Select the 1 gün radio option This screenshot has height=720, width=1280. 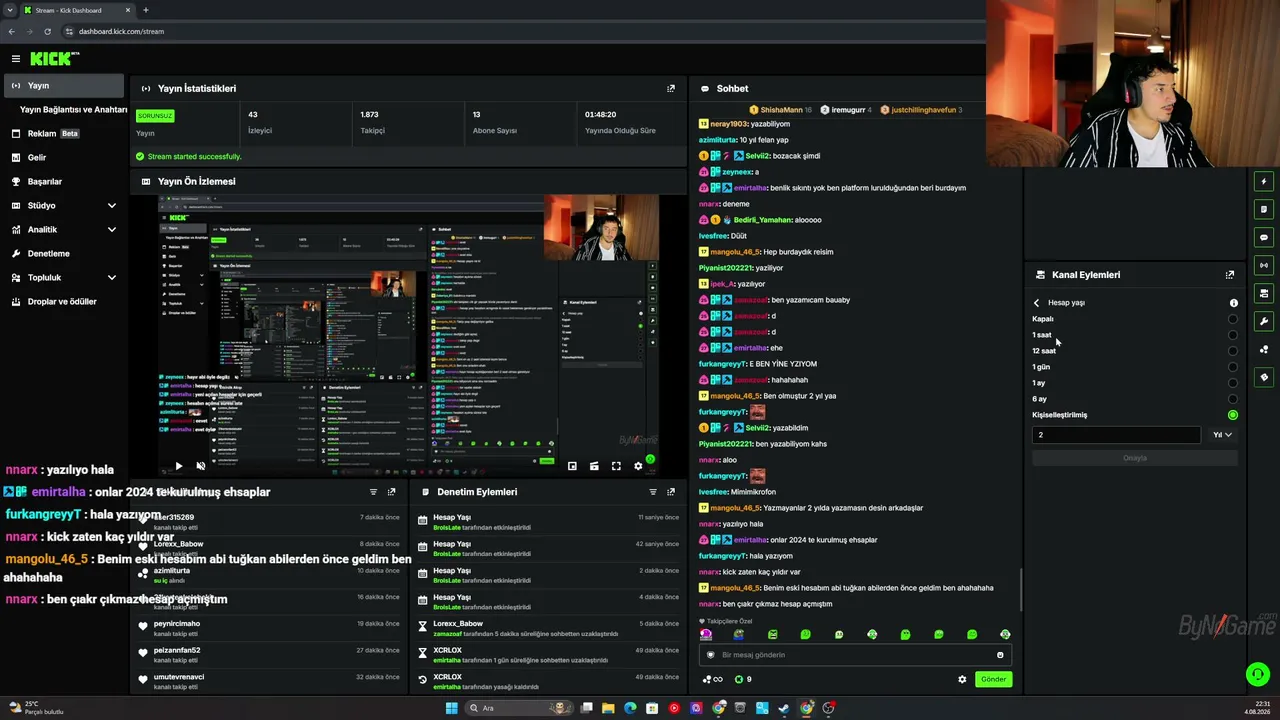point(1232,367)
